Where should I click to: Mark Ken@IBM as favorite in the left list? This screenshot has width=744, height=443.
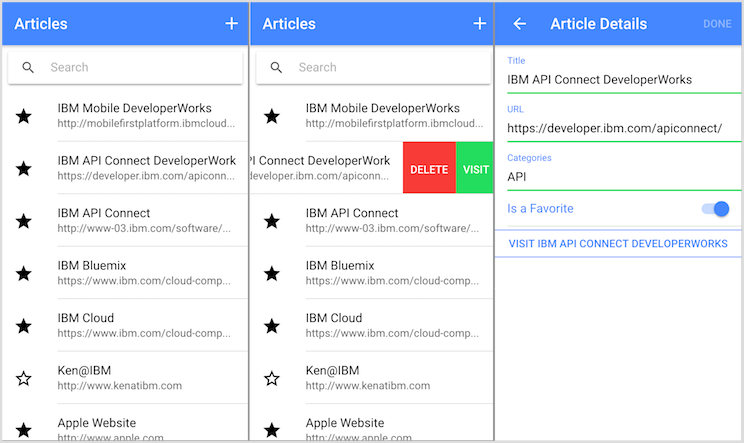(24, 378)
